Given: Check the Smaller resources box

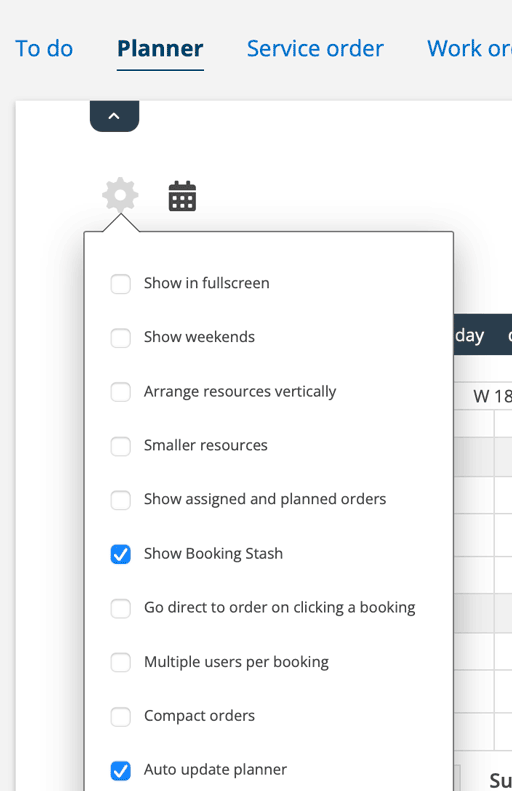Looking at the screenshot, I should click(121, 446).
